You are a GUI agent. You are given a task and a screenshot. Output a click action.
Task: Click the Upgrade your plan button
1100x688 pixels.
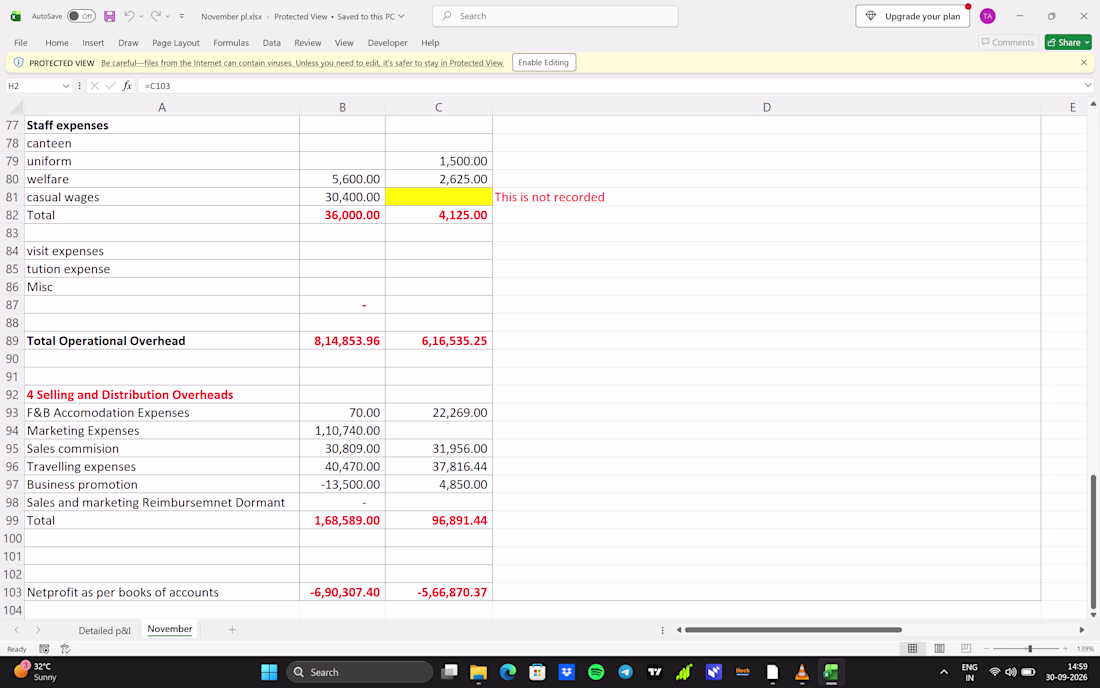click(913, 16)
